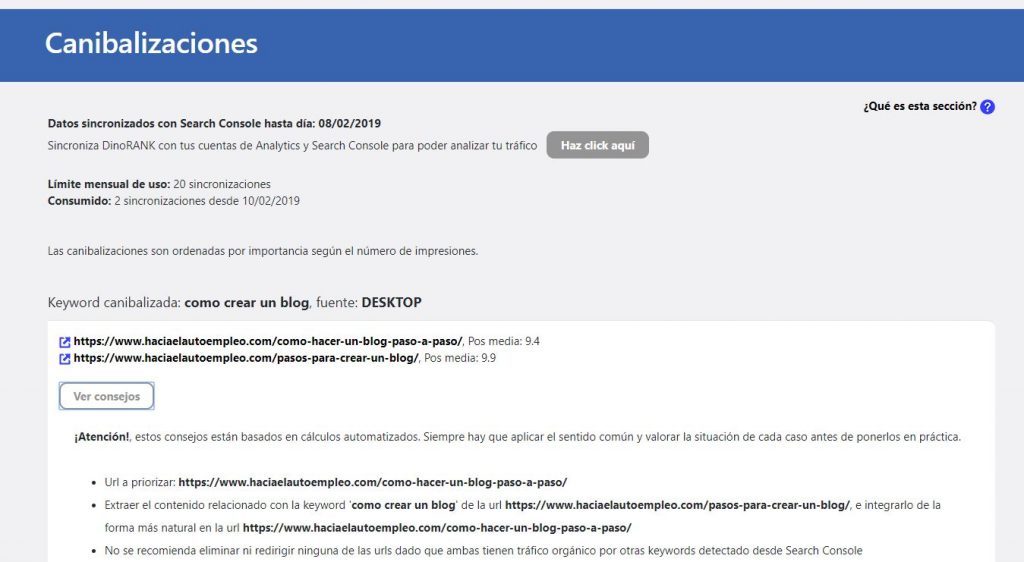Click the blue question mark help icon
This screenshot has width=1024, height=562.
pos(987,107)
